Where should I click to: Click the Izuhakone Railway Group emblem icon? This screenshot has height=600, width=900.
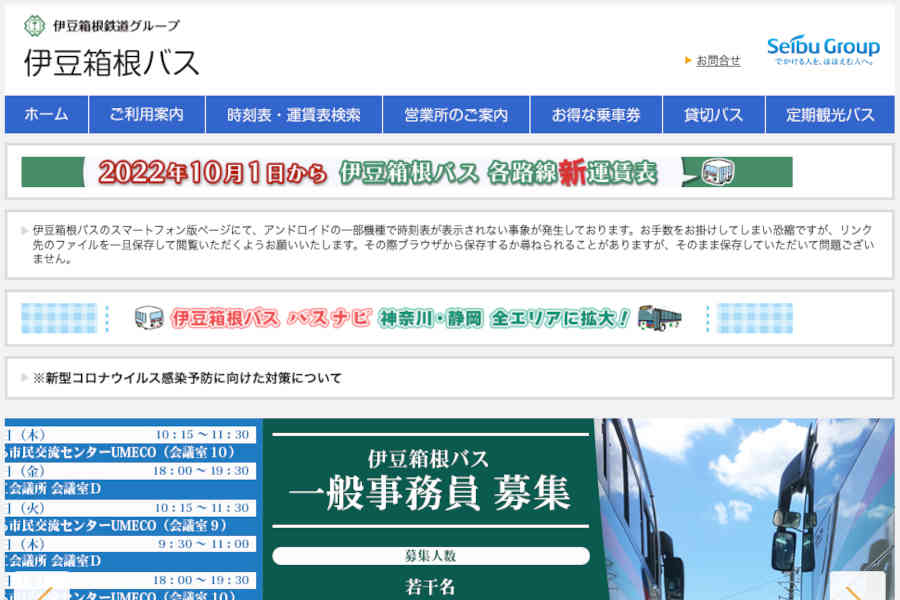(x=34, y=26)
